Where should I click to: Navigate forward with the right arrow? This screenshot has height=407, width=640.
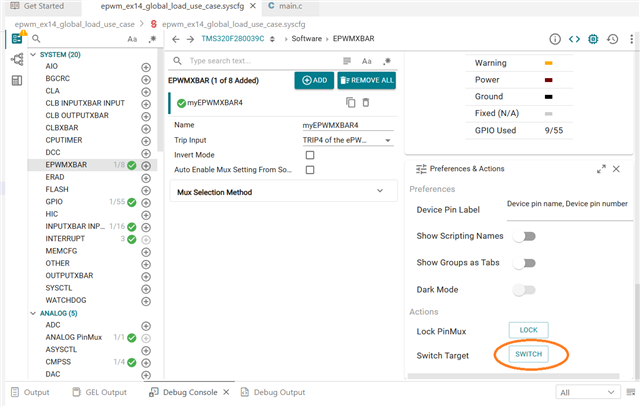point(190,39)
